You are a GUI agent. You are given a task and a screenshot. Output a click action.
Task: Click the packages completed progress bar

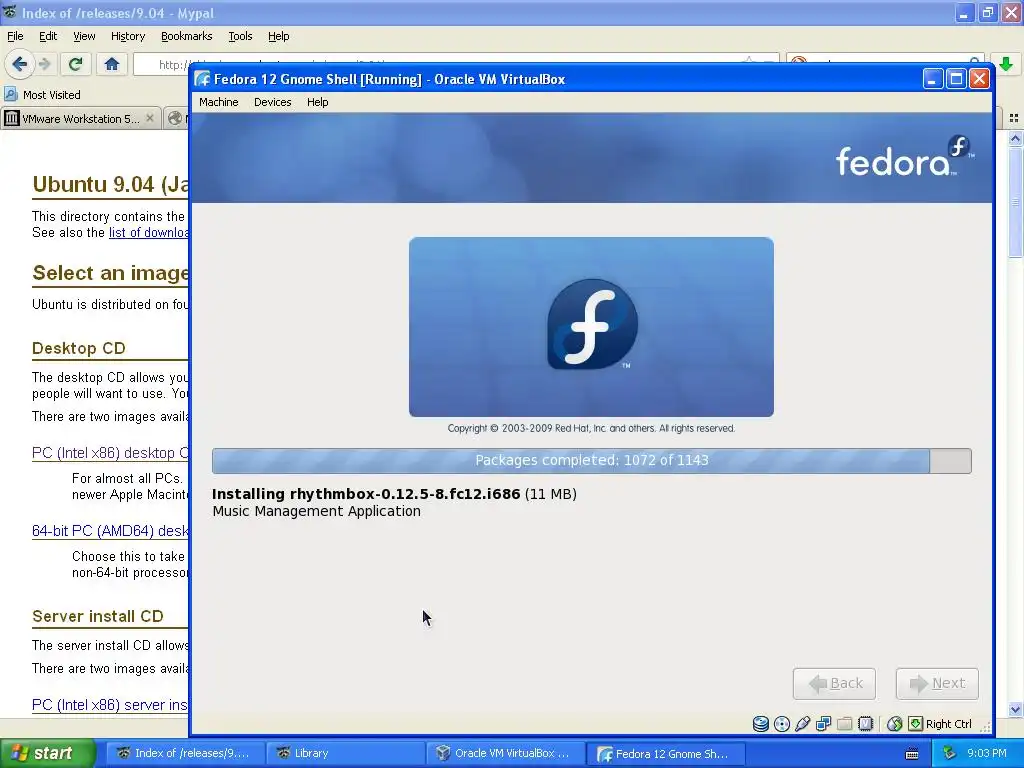click(x=592, y=460)
